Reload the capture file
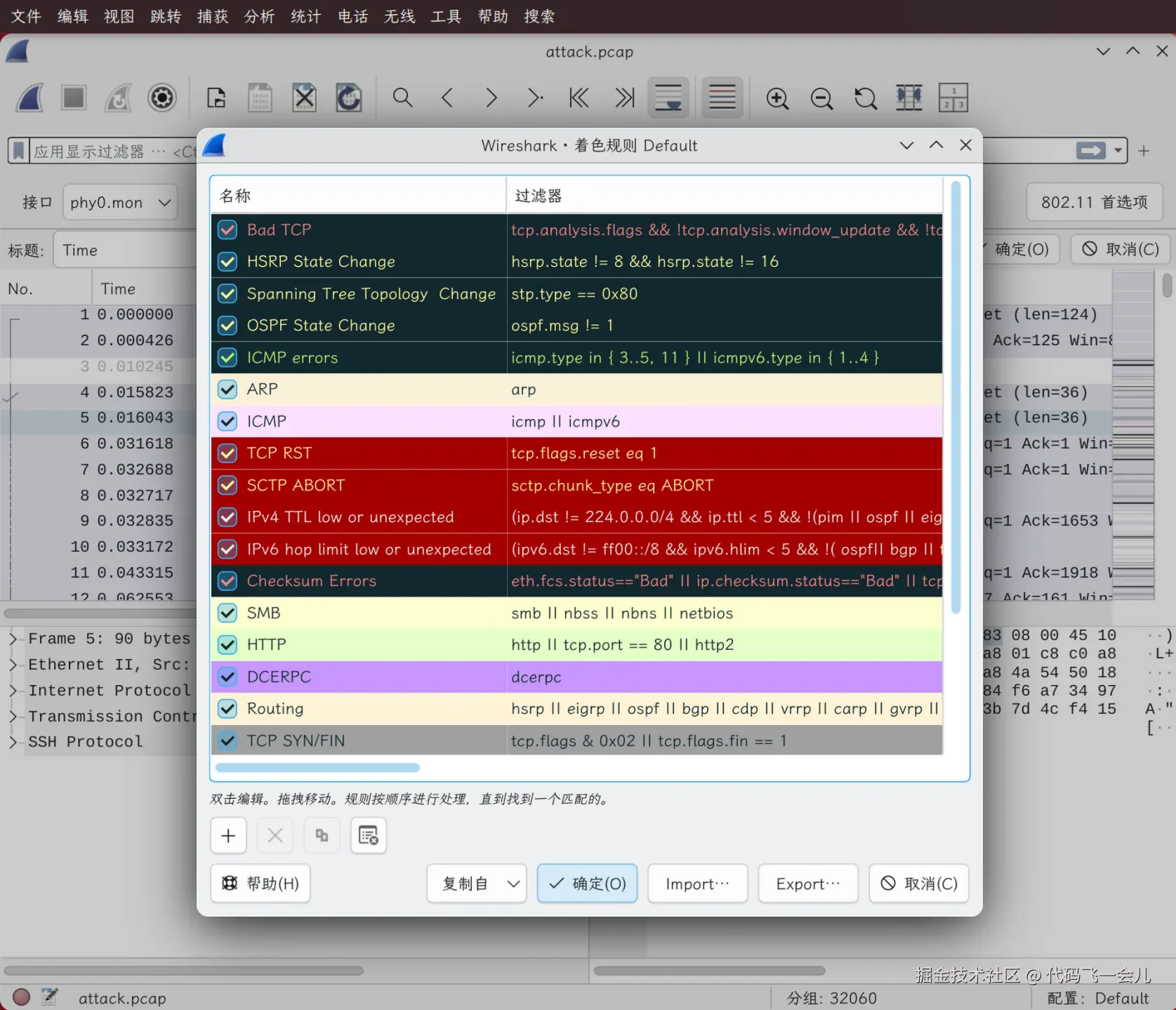 [x=348, y=98]
